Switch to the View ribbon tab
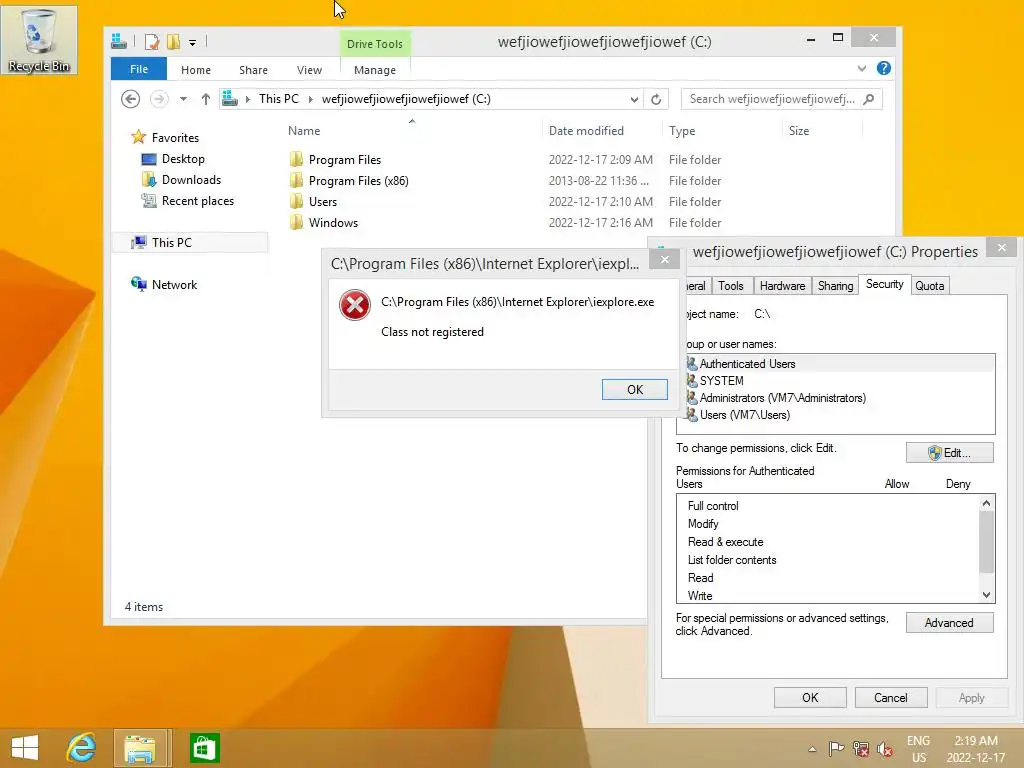 pyautogui.click(x=309, y=70)
